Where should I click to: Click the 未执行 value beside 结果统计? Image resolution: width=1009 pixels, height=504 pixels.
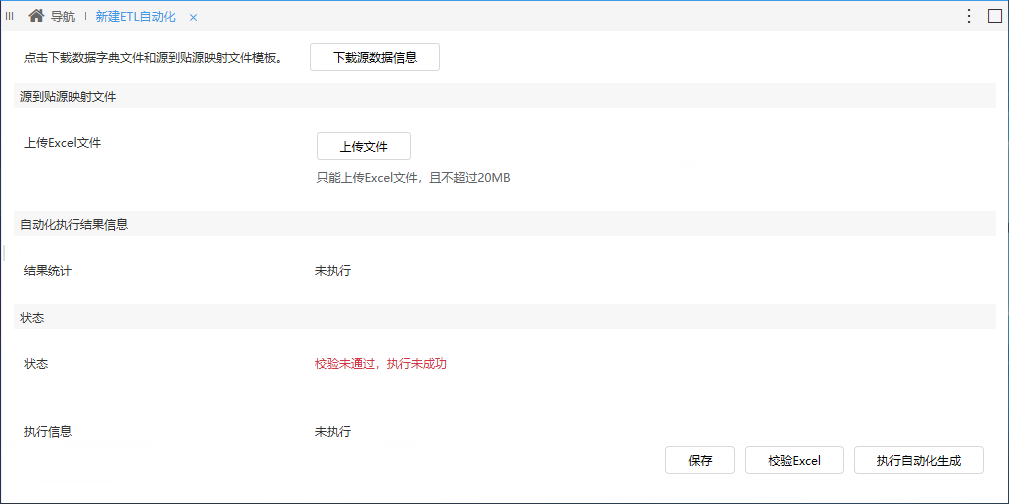click(333, 270)
